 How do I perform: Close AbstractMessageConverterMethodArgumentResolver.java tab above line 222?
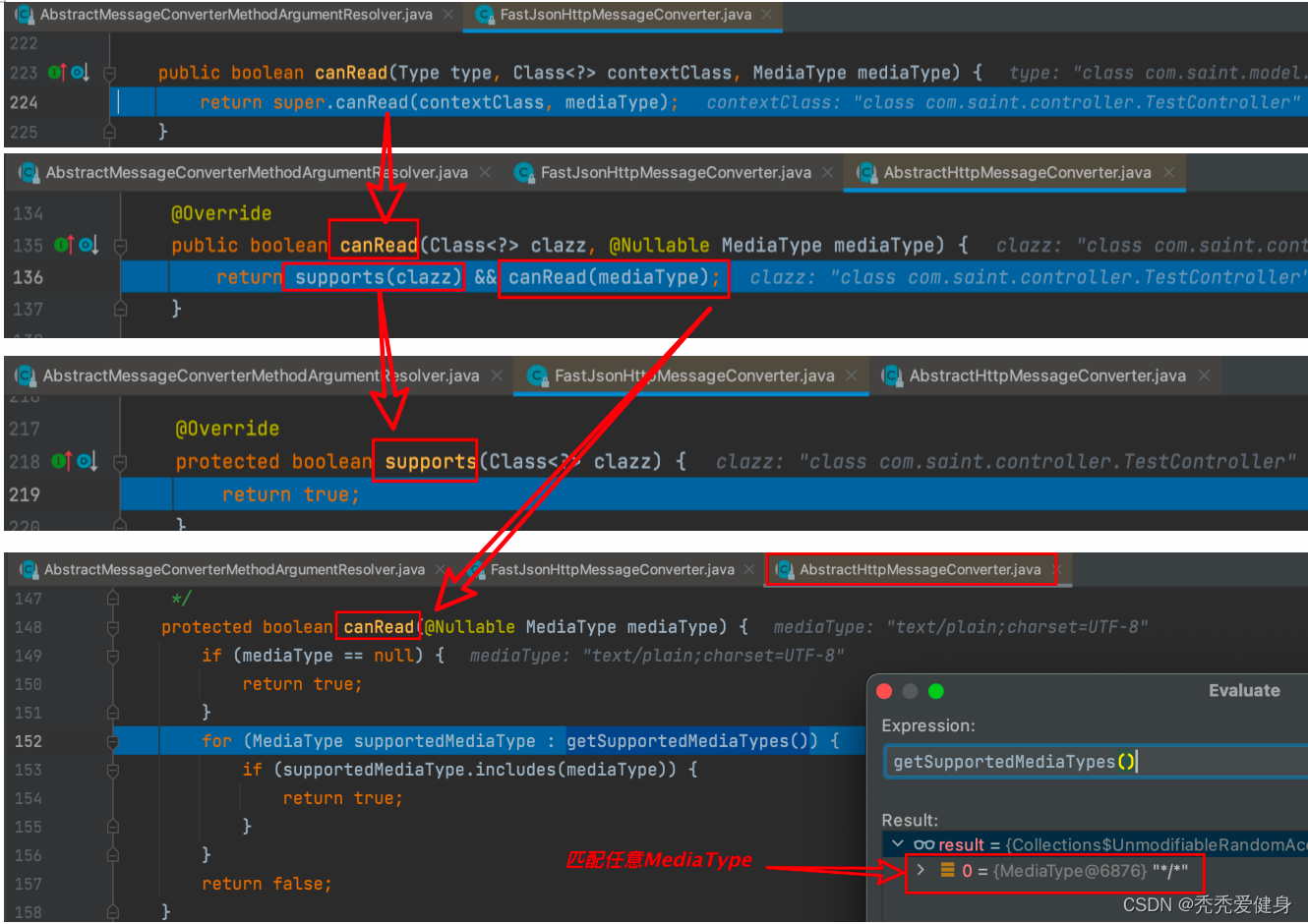(x=449, y=15)
